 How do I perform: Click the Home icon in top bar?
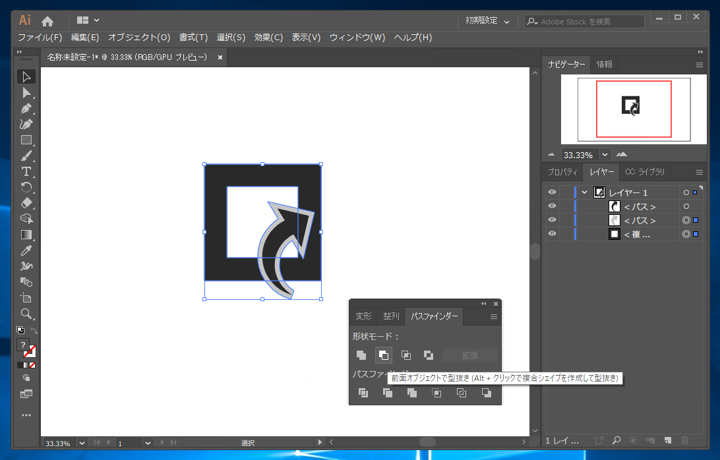click(x=47, y=21)
